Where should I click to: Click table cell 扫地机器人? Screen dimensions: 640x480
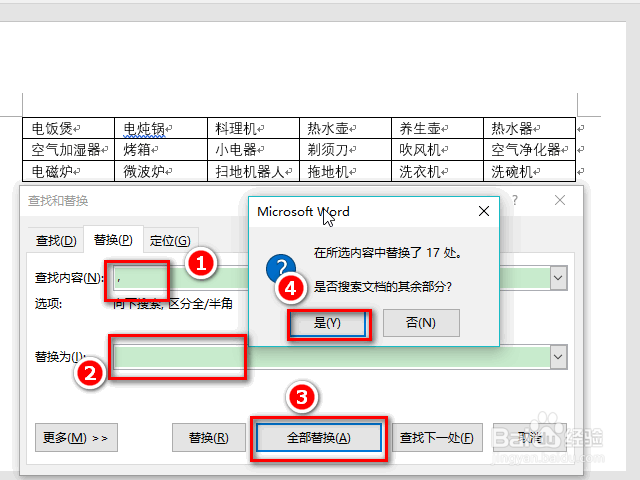tap(253, 171)
